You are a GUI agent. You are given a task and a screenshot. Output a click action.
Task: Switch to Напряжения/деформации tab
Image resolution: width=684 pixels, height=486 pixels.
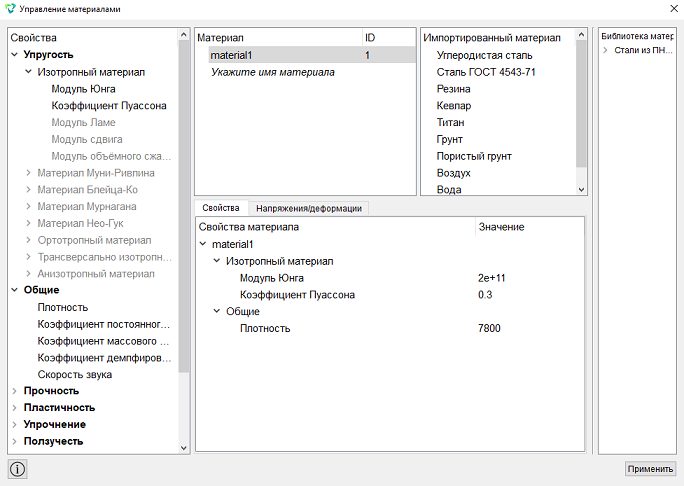tap(309, 209)
